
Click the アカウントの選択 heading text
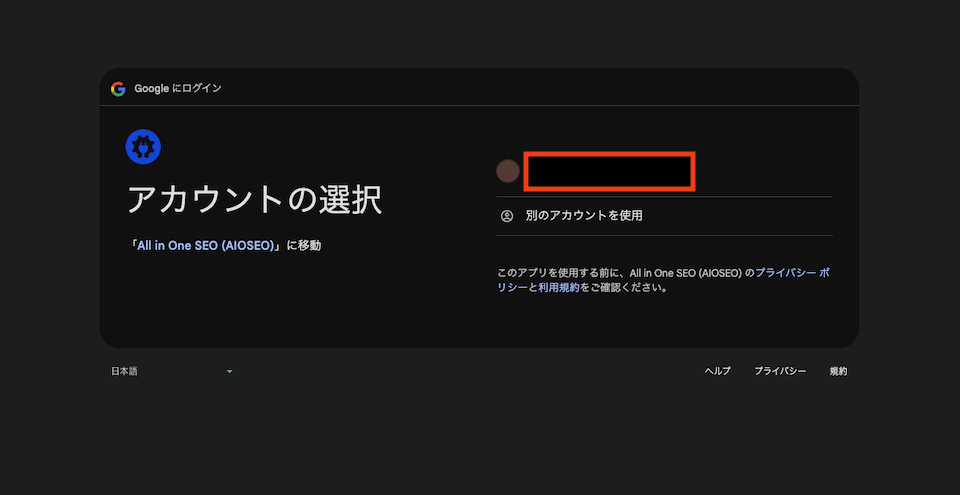pyautogui.click(x=255, y=200)
